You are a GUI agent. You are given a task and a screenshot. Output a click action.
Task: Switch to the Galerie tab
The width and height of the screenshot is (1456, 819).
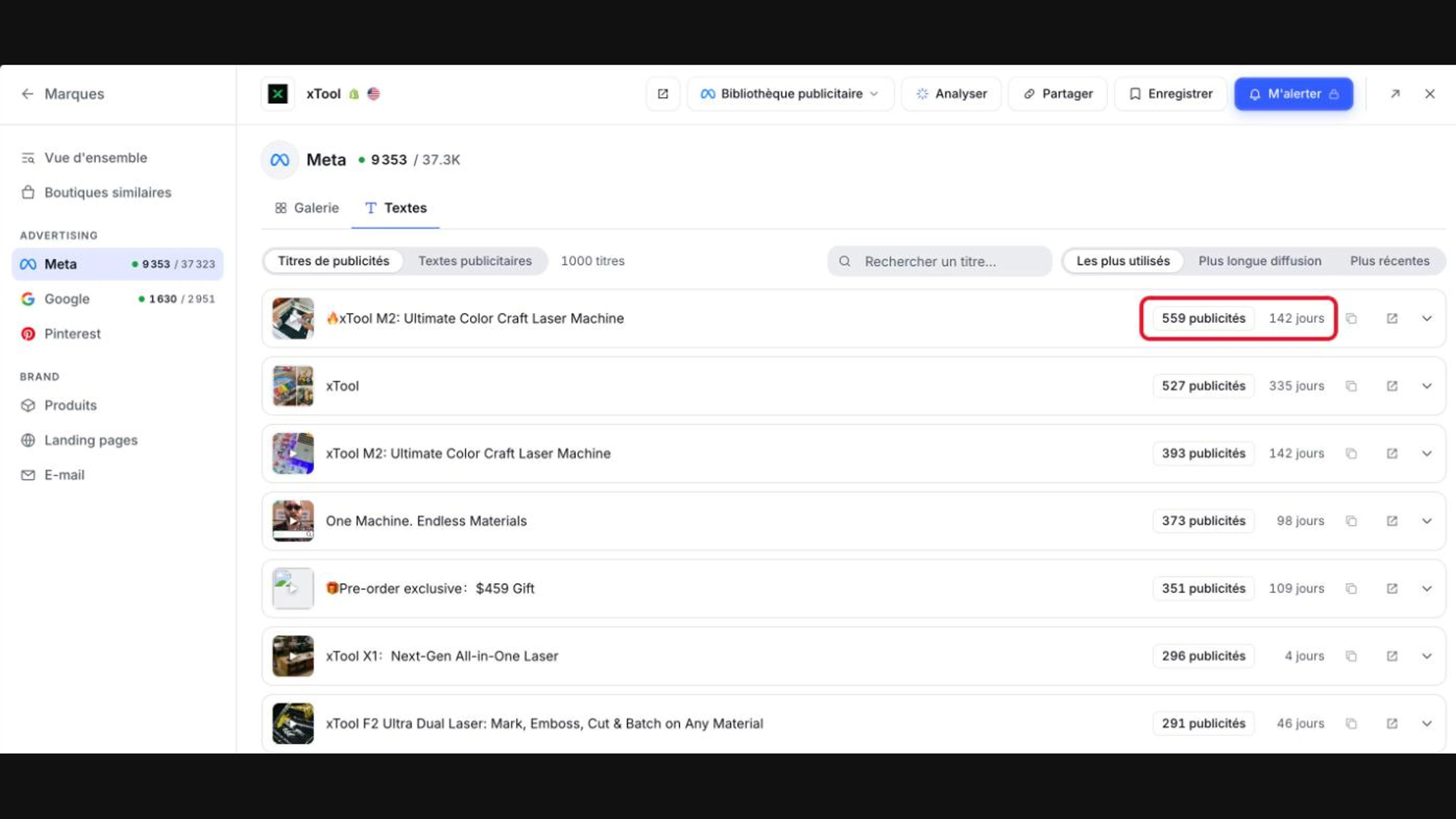pos(307,208)
